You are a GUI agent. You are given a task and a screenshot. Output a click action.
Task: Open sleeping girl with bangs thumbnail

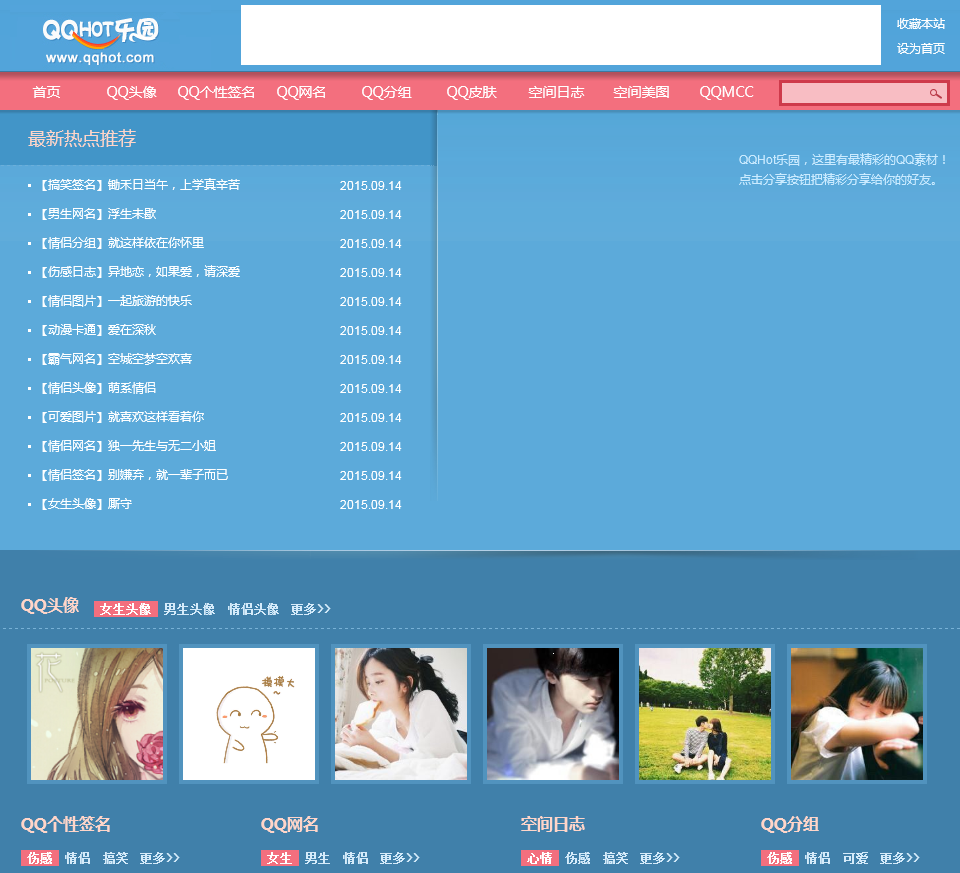(857, 714)
